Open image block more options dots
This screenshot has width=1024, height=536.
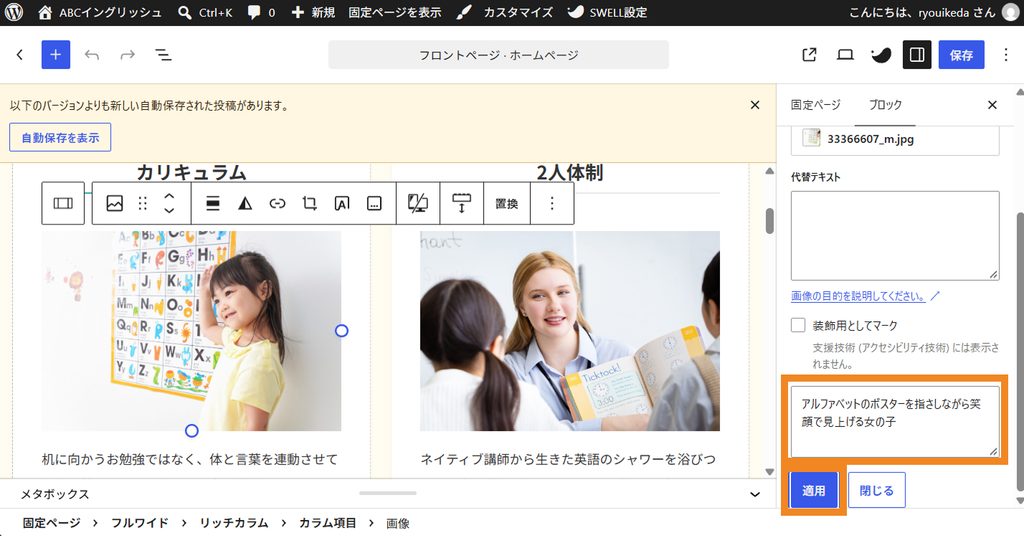[x=552, y=204]
